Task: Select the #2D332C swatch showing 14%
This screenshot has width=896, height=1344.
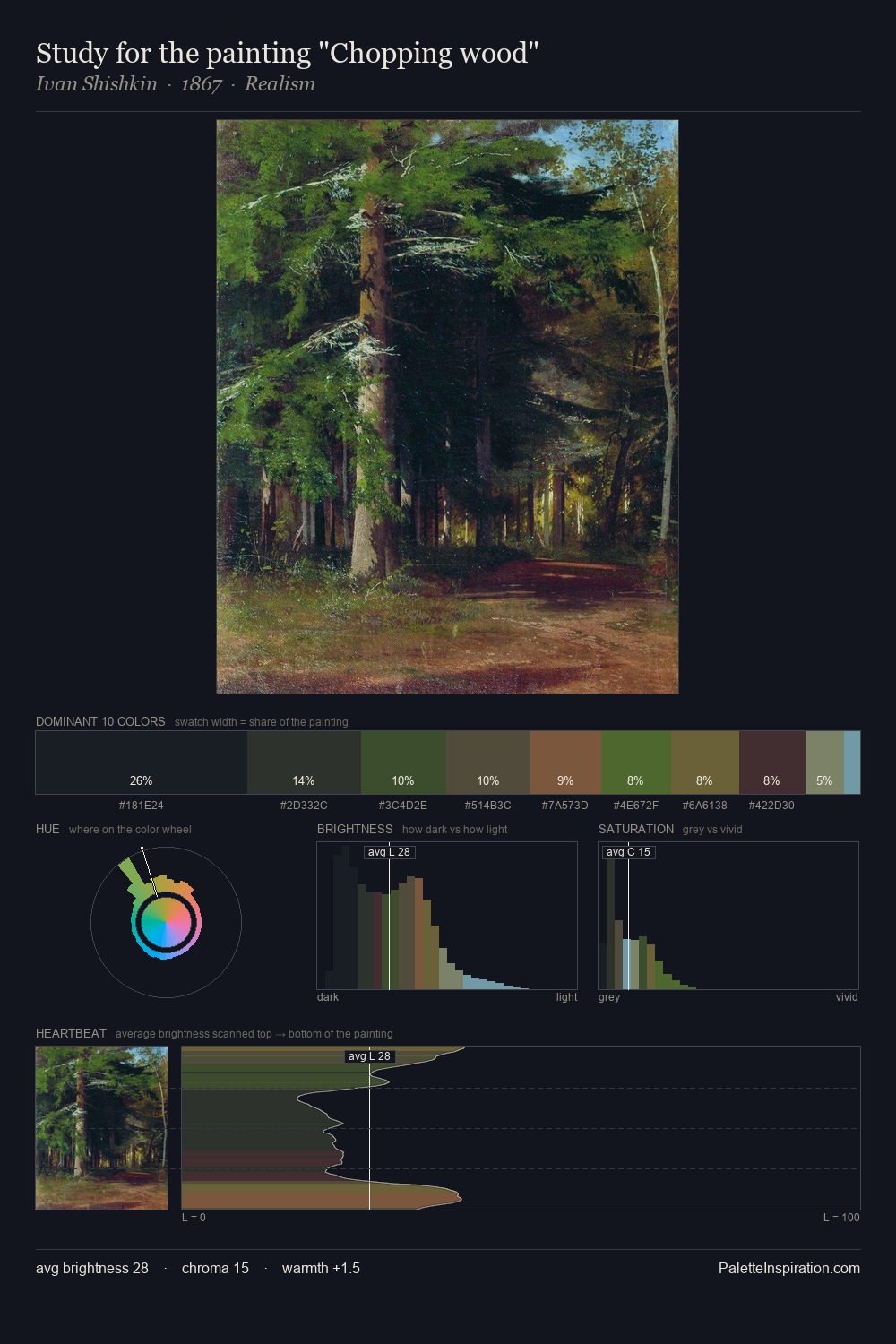Action: tap(304, 762)
